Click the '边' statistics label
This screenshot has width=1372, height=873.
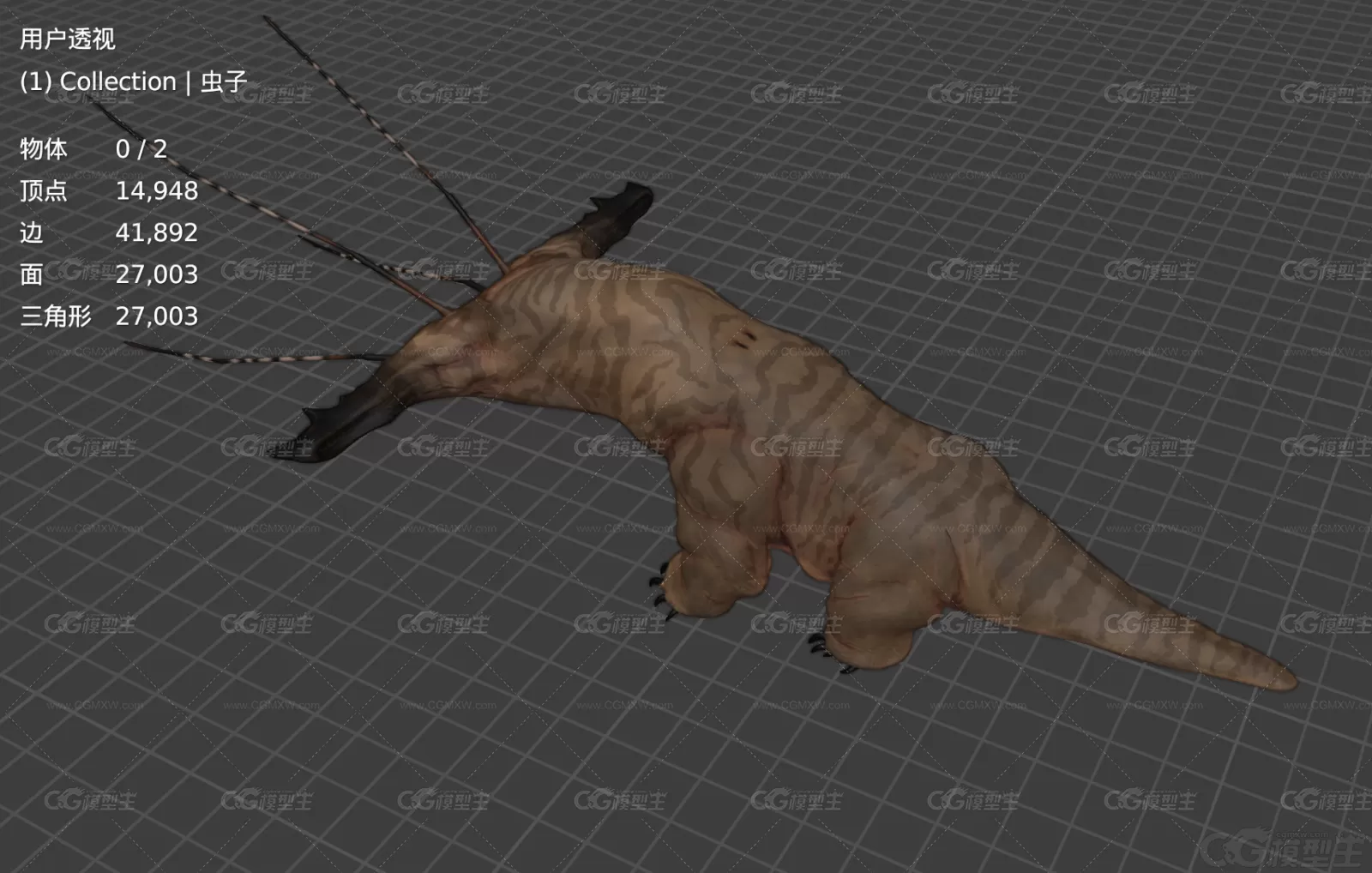pyautogui.click(x=32, y=232)
